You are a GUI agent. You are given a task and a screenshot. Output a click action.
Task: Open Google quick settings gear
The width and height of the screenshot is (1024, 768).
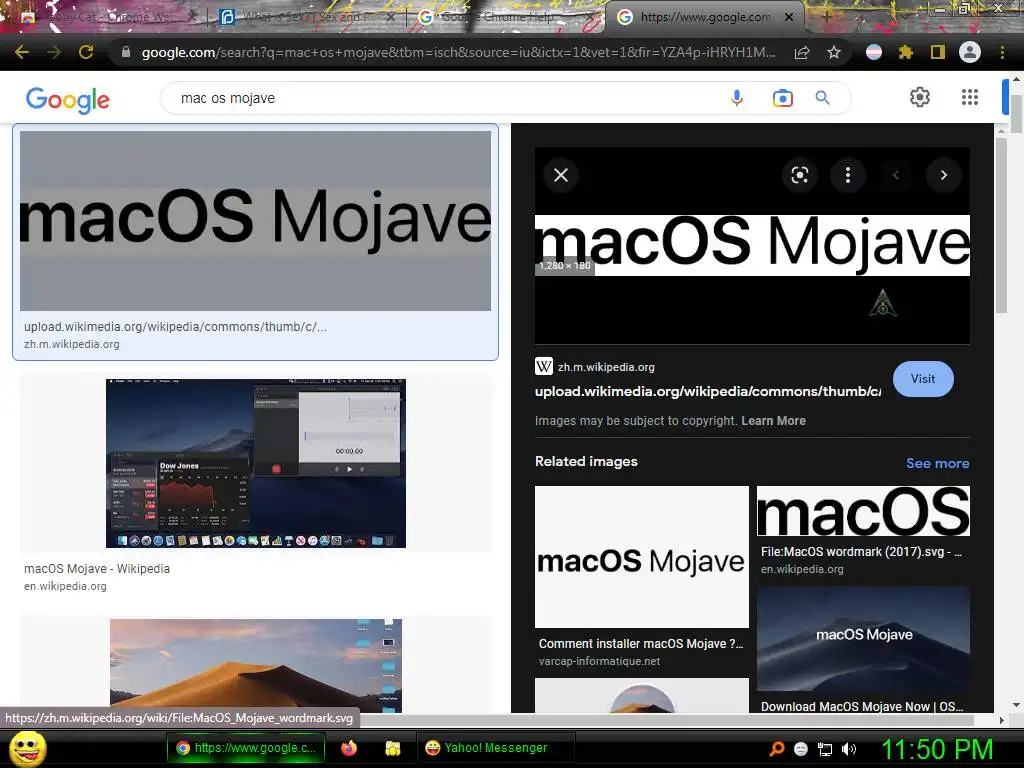(x=920, y=97)
